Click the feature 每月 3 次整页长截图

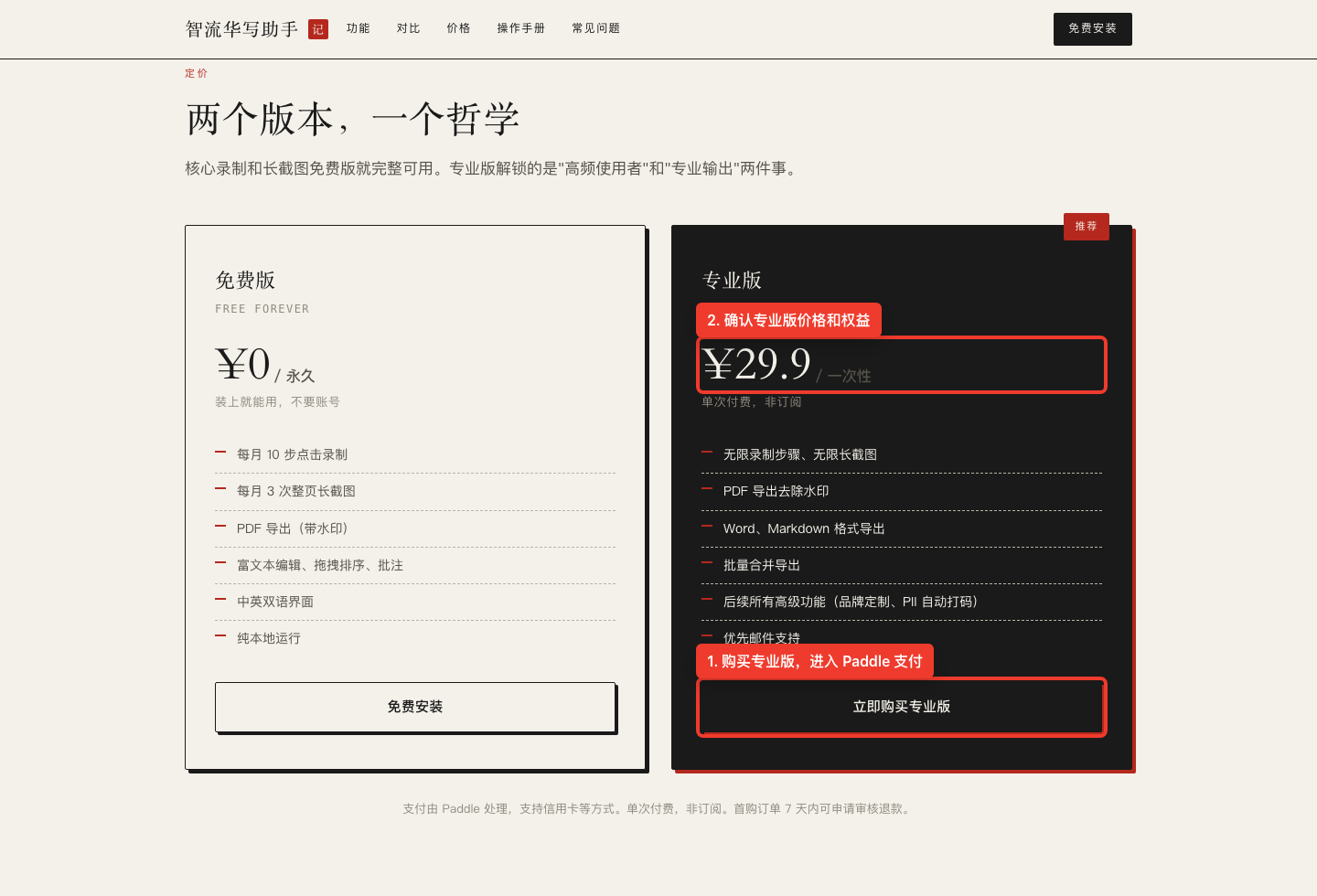tap(296, 491)
